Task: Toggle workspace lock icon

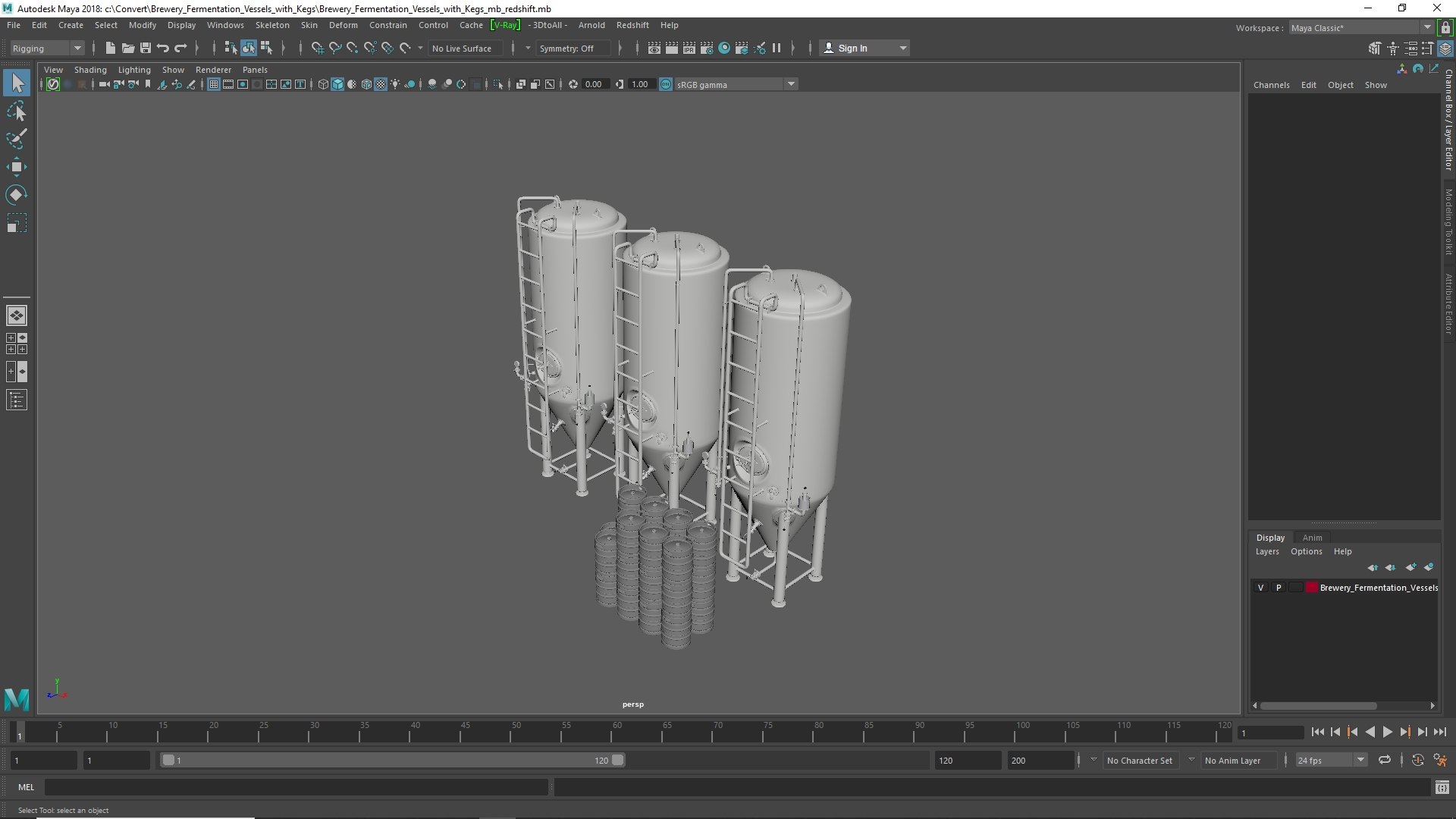Action: [x=1445, y=27]
